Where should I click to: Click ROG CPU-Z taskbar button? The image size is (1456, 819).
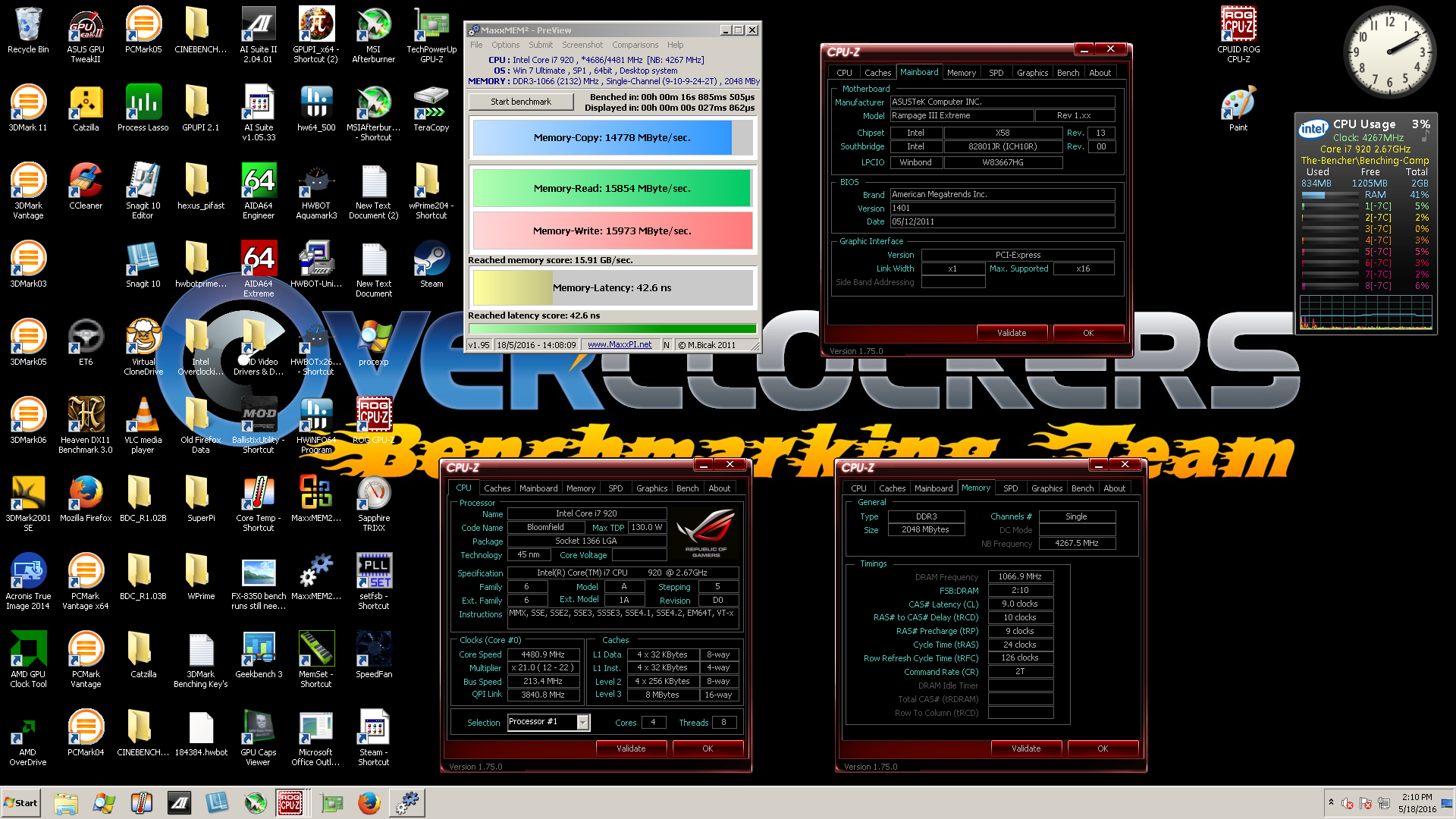[x=290, y=802]
